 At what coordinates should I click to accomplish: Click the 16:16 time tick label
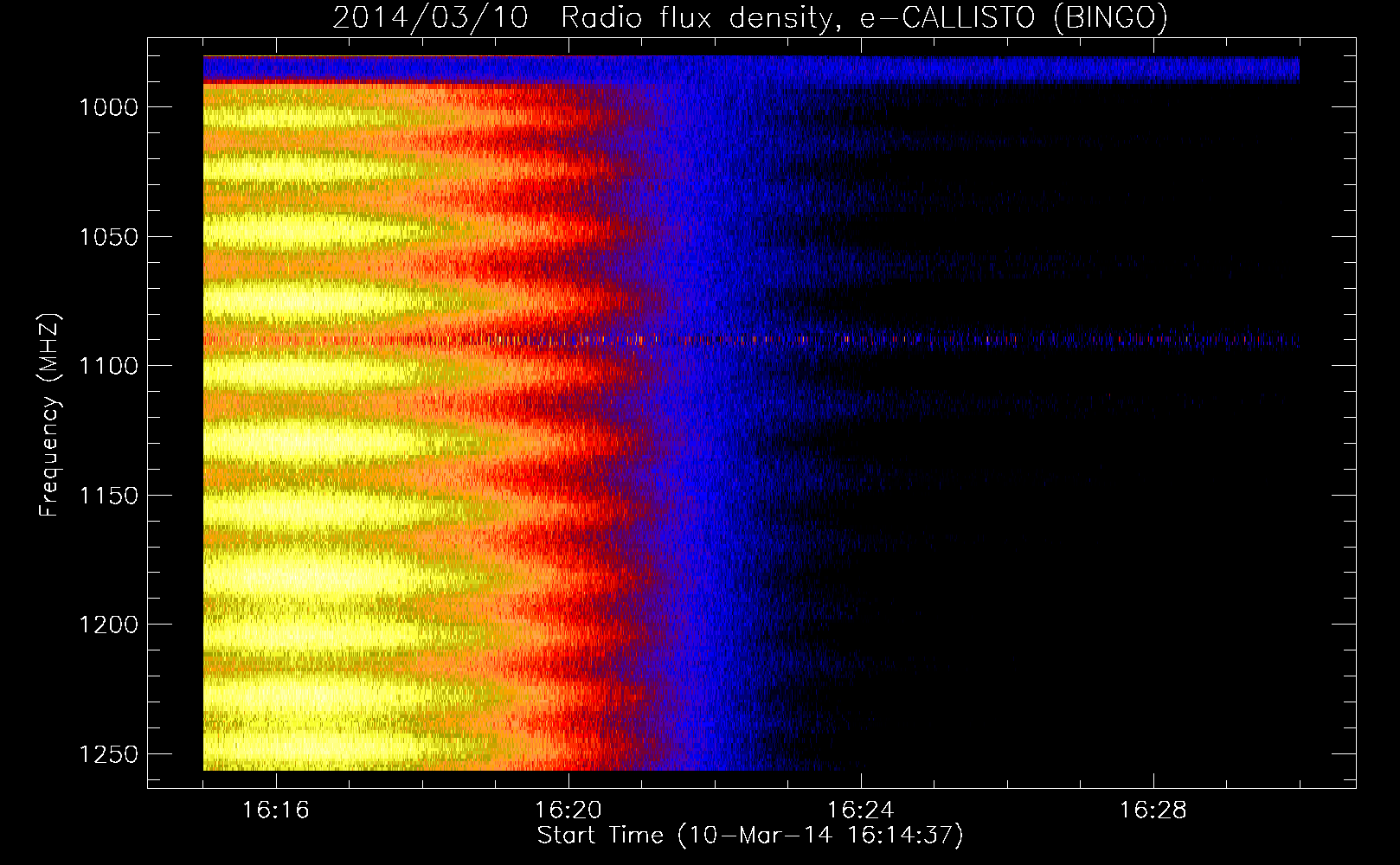pos(275,811)
